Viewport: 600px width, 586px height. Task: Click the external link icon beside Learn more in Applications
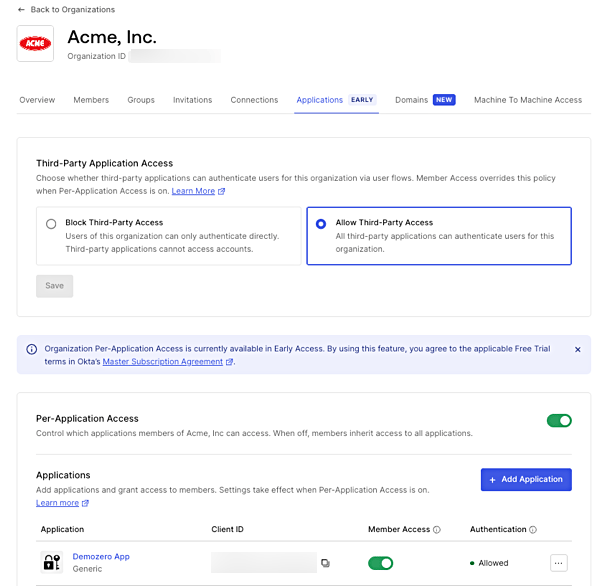click(x=85, y=503)
